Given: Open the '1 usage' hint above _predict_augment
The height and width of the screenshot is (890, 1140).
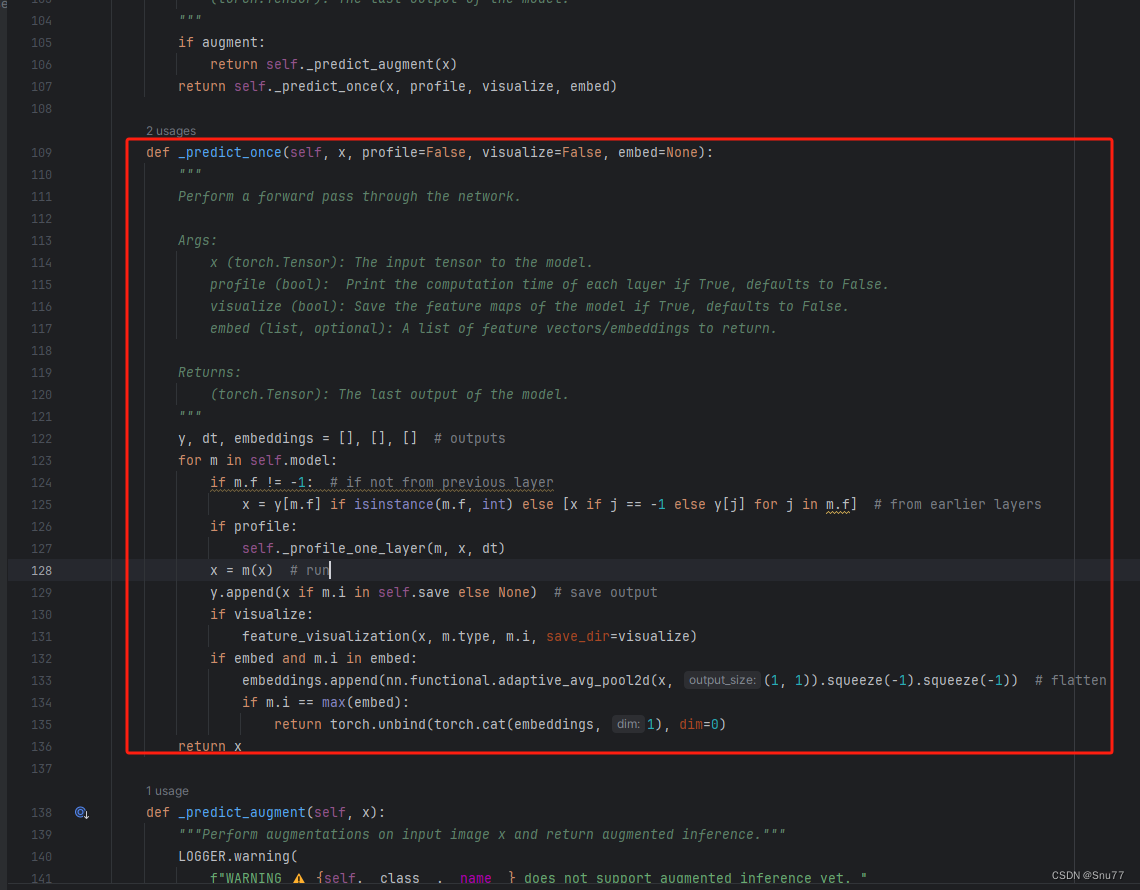Looking at the screenshot, I should [167, 790].
